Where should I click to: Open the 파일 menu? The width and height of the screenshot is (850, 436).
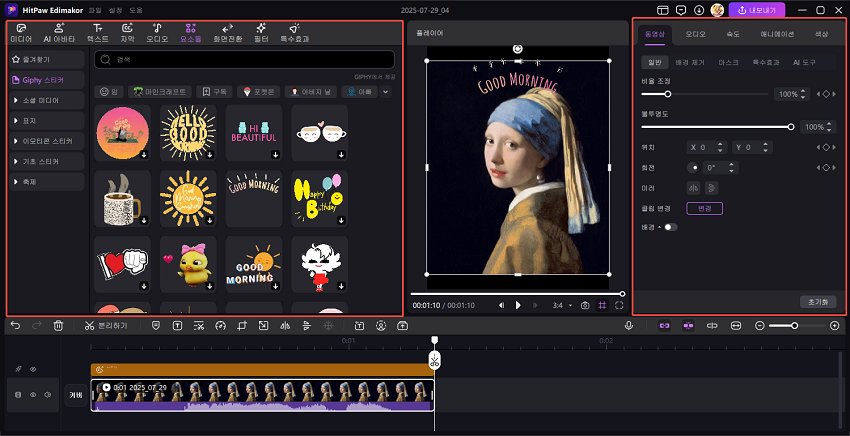coord(95,10)
